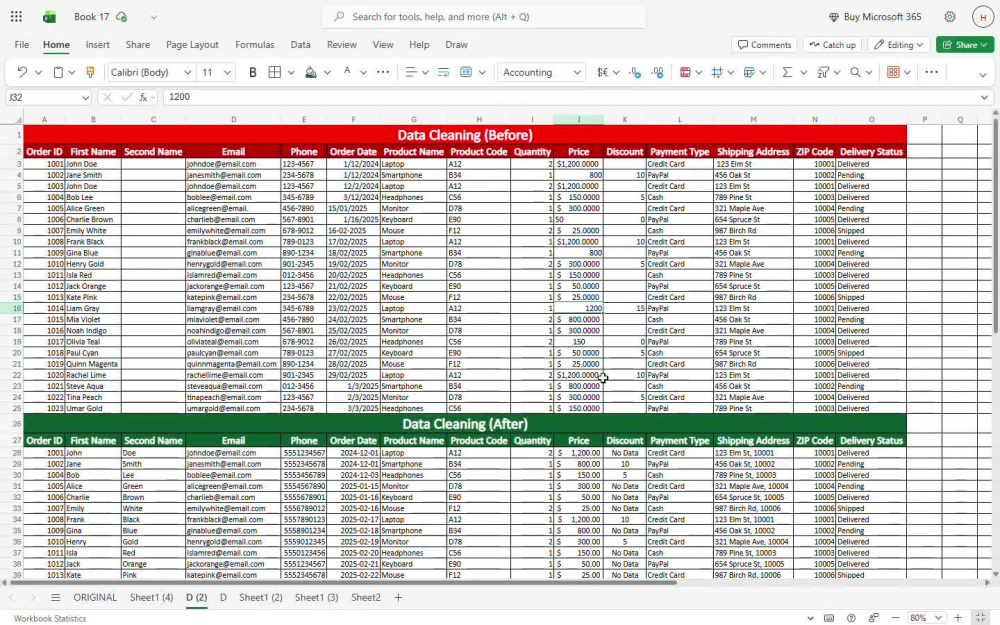The height and width of the screenshot is (625, 1000).
Task: Click the account avatar H
Action: (x=983, y=17)
